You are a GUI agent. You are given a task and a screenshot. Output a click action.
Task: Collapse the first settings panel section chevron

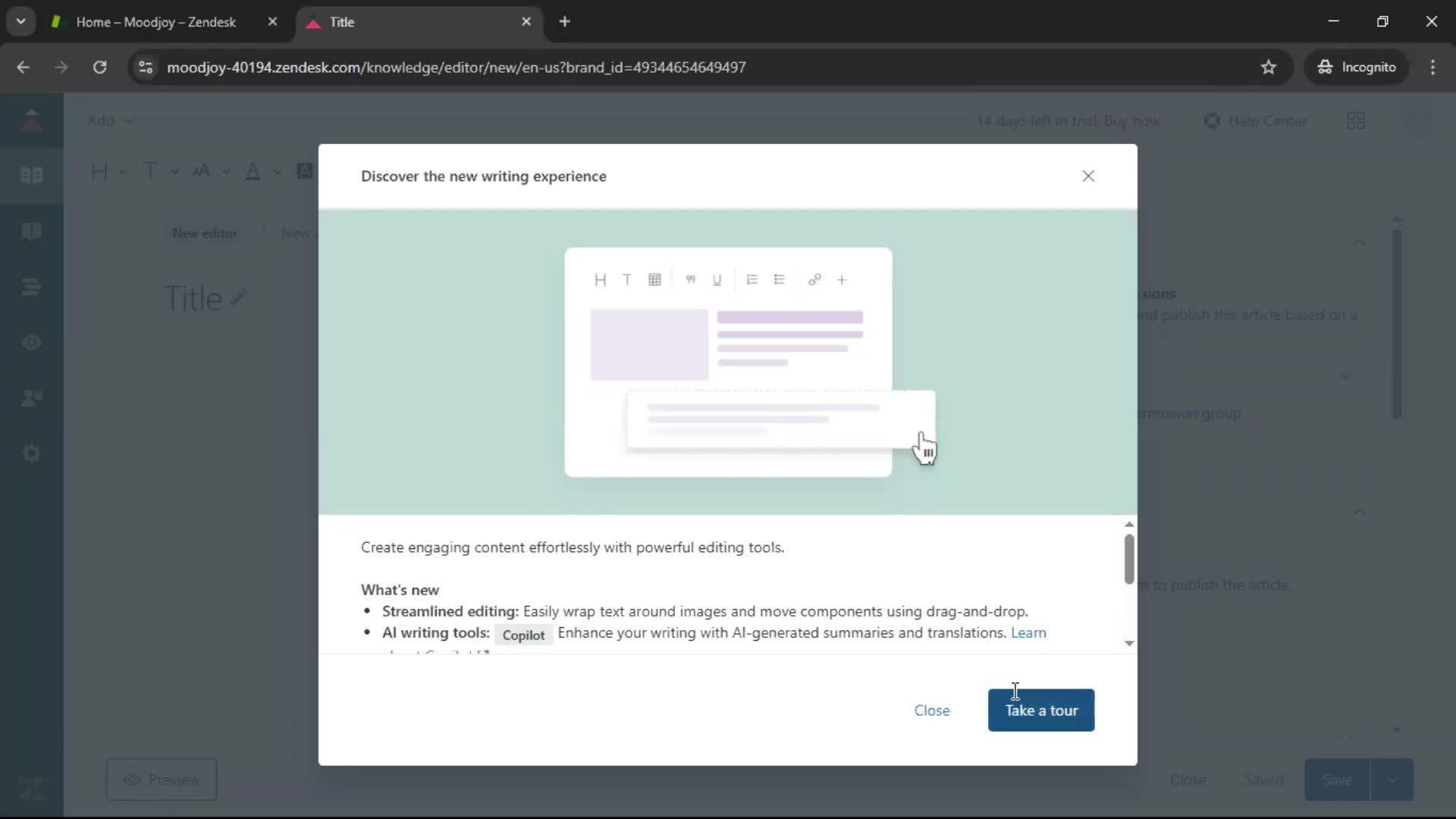1359,243
